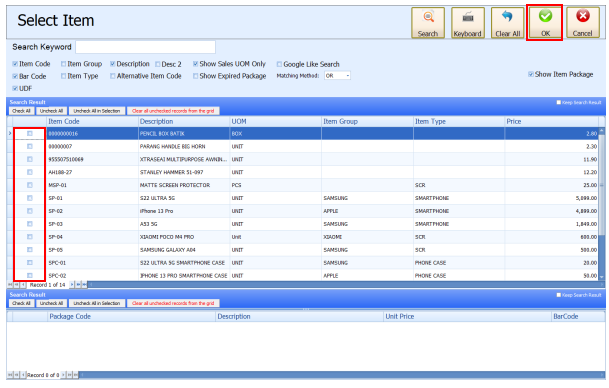Check the SP-01 S22 ULTRA 5G row checkbox

point(30,198)
